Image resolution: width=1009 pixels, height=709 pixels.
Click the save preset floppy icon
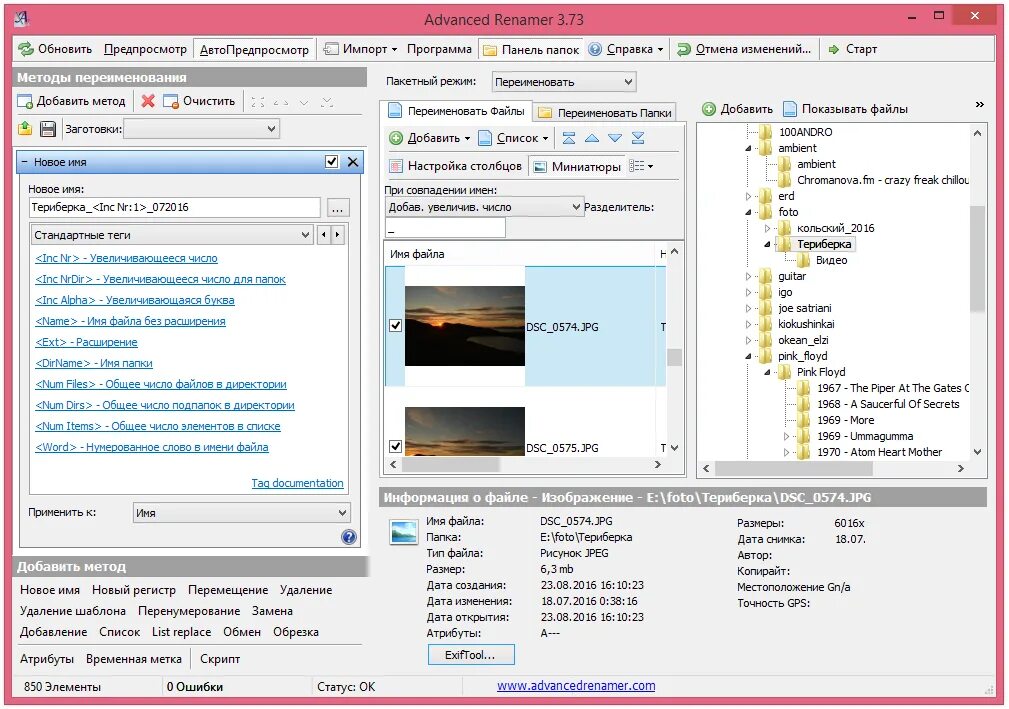click(48, 129)
